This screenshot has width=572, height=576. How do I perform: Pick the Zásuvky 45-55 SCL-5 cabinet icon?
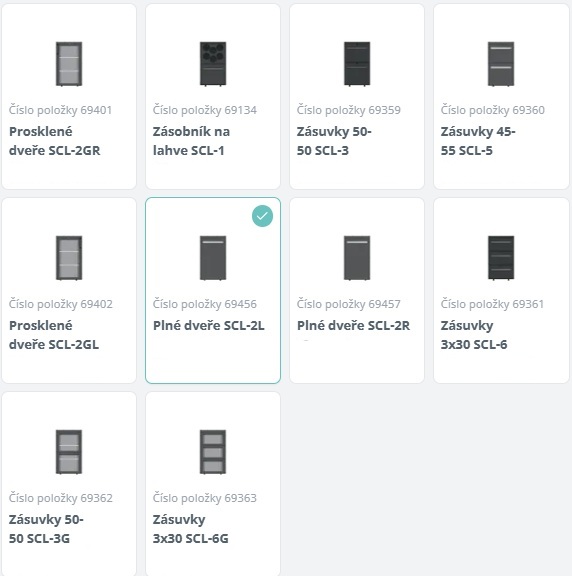pyautogui.click(x=501, y=64)
